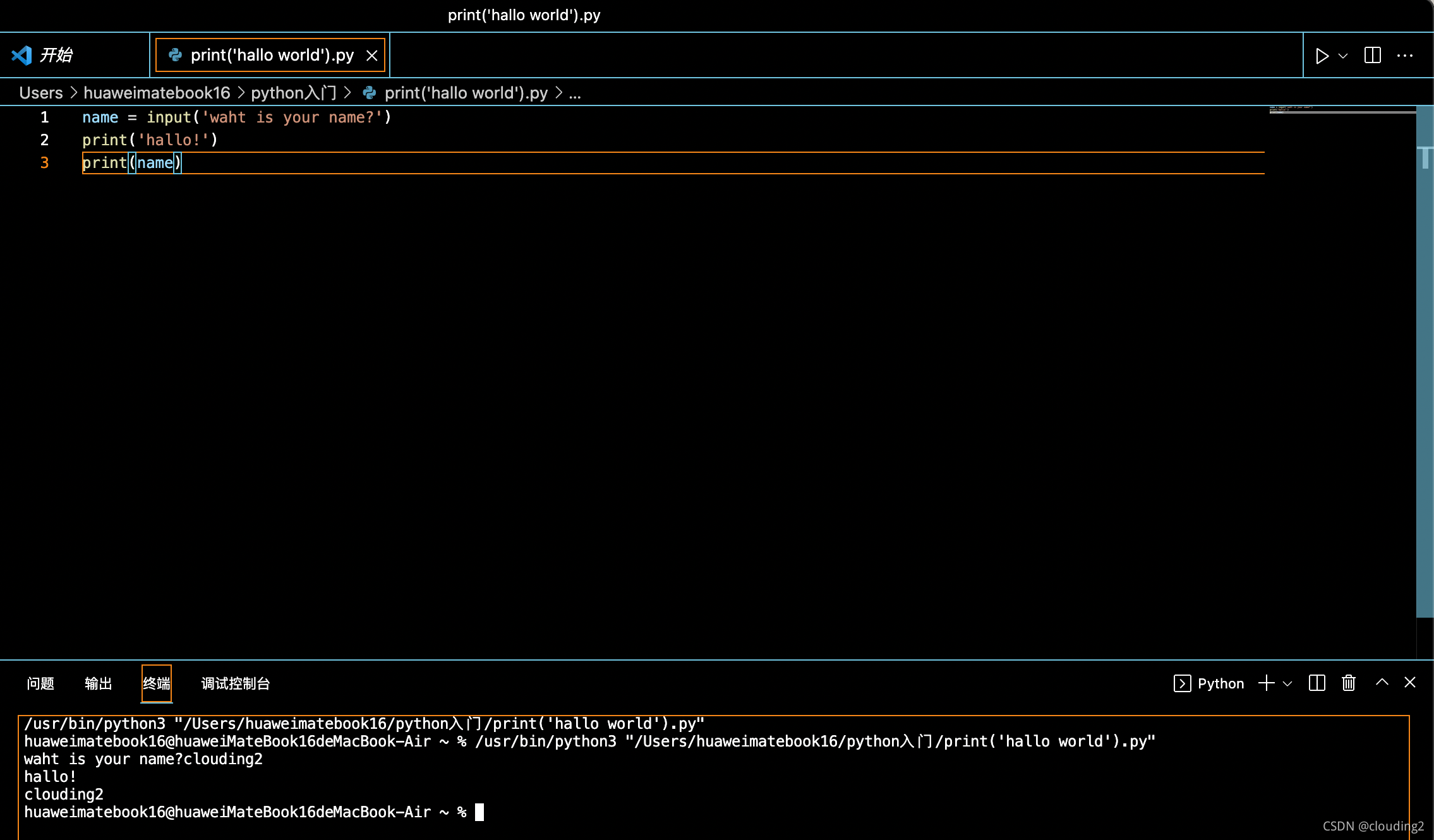Run the Python file with play icon
1434x840 pixels.
pyautogui.click(x=1322, y=56)
